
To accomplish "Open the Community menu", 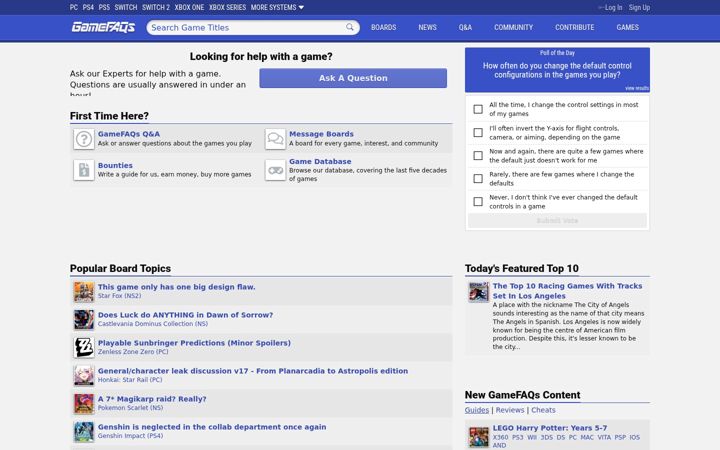I will [513, 27].
